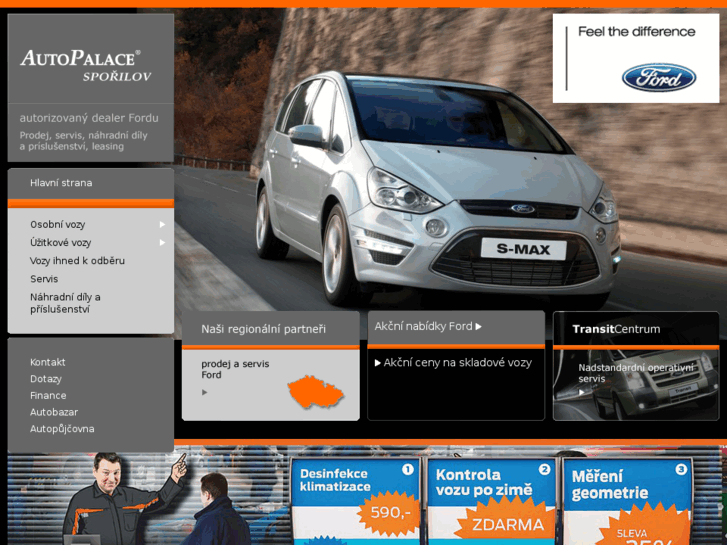The image size is (727, 545).
Task: Open the Finance link
Action: [x=48, y=396]
